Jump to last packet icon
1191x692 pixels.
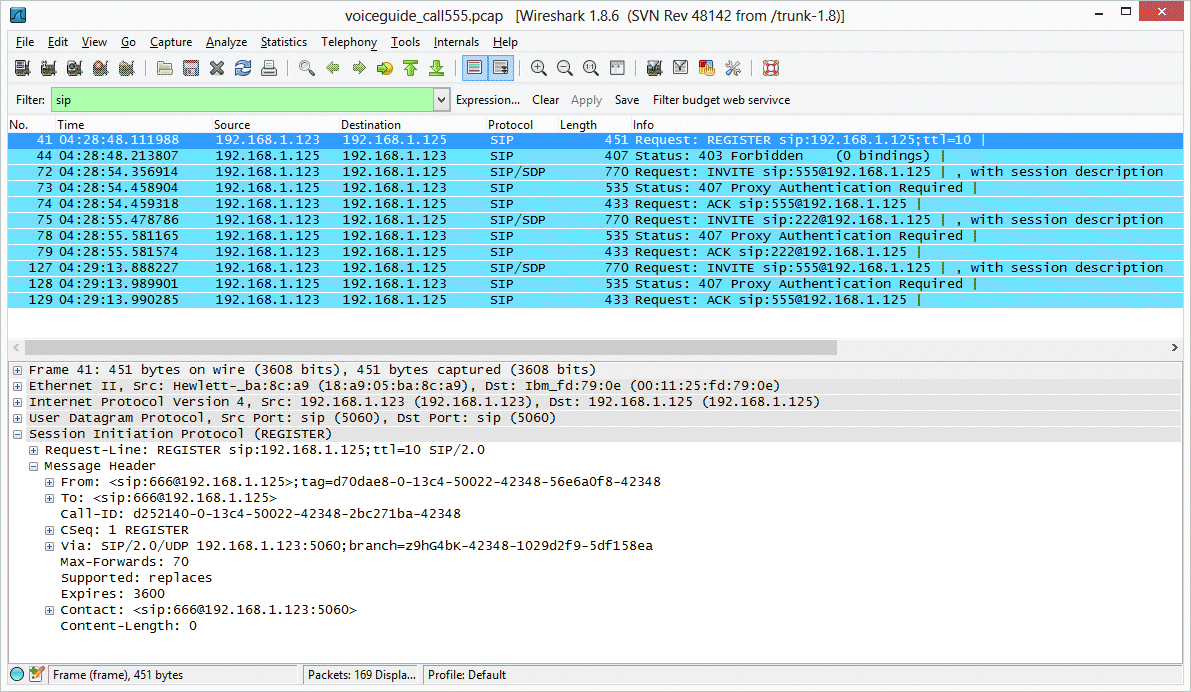tap(437, 68)
